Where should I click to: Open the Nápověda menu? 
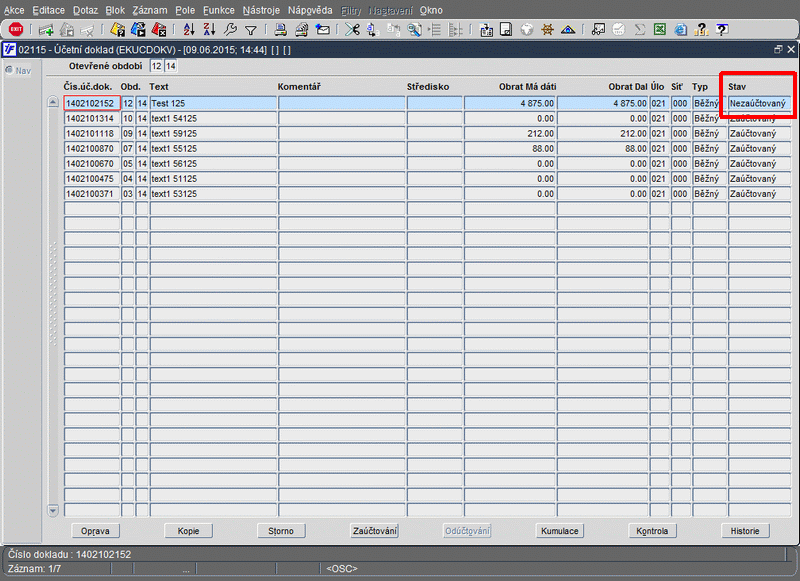pos(310,10)
